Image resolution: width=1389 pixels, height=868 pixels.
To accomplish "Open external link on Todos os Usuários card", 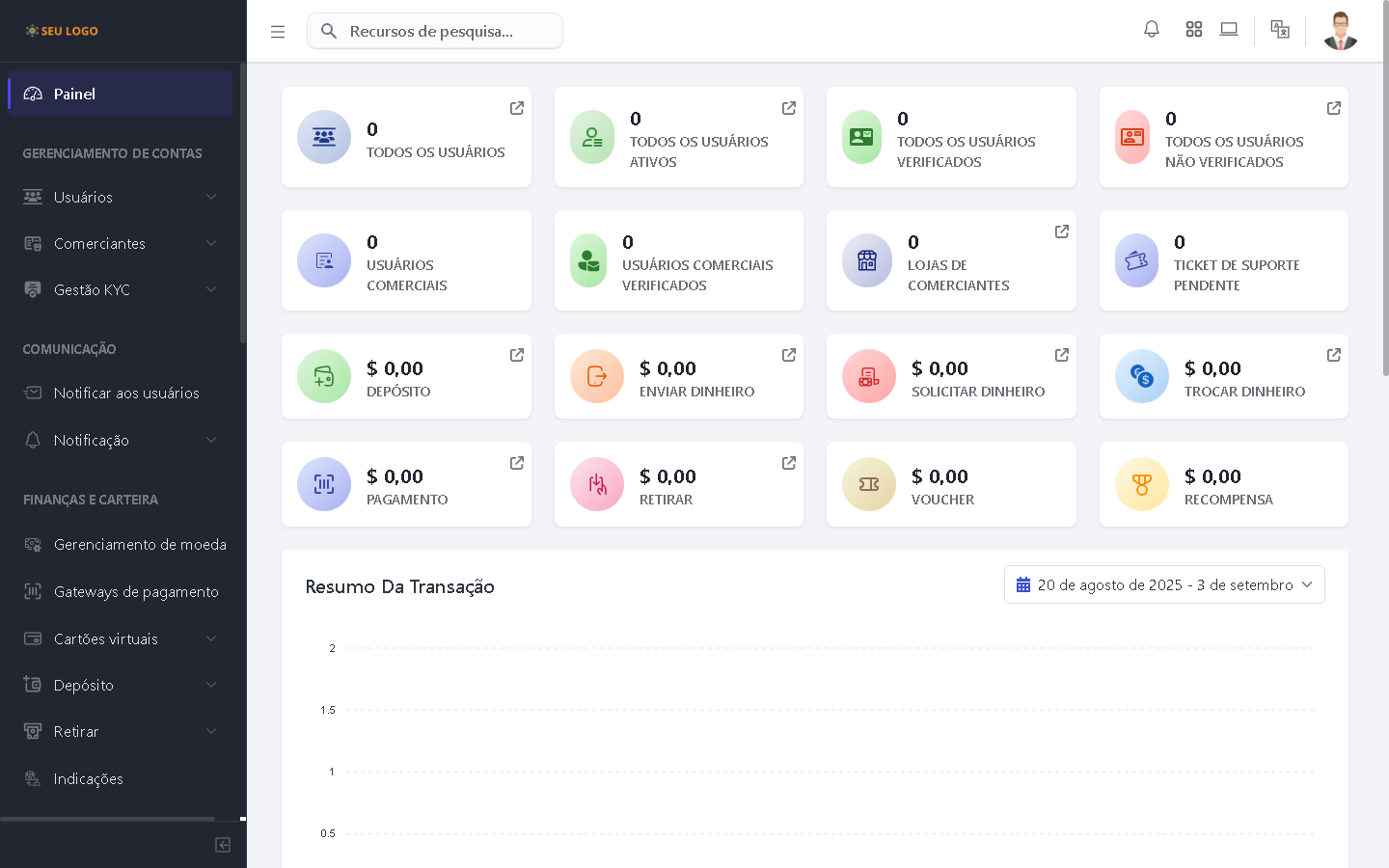I will [517, 108].
